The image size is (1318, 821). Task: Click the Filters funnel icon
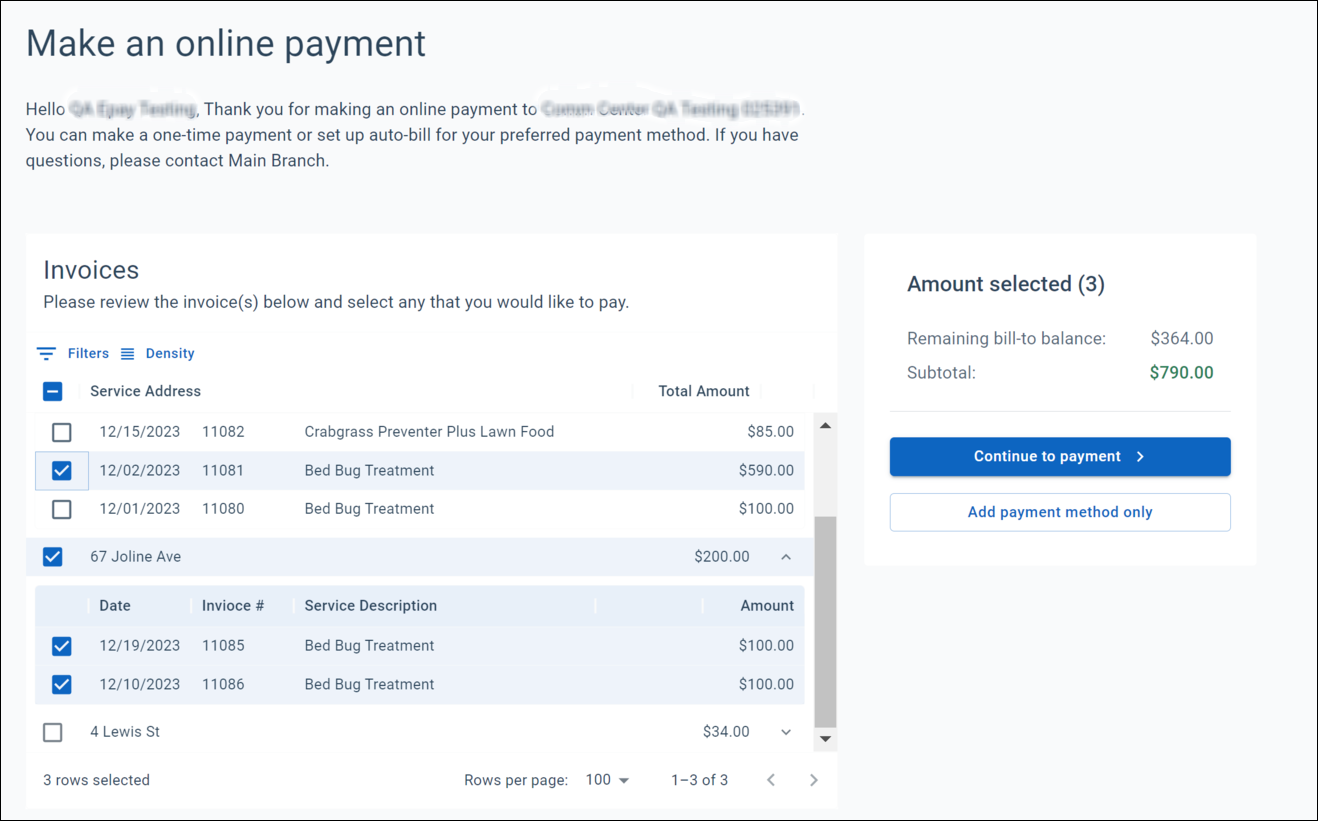46,353
